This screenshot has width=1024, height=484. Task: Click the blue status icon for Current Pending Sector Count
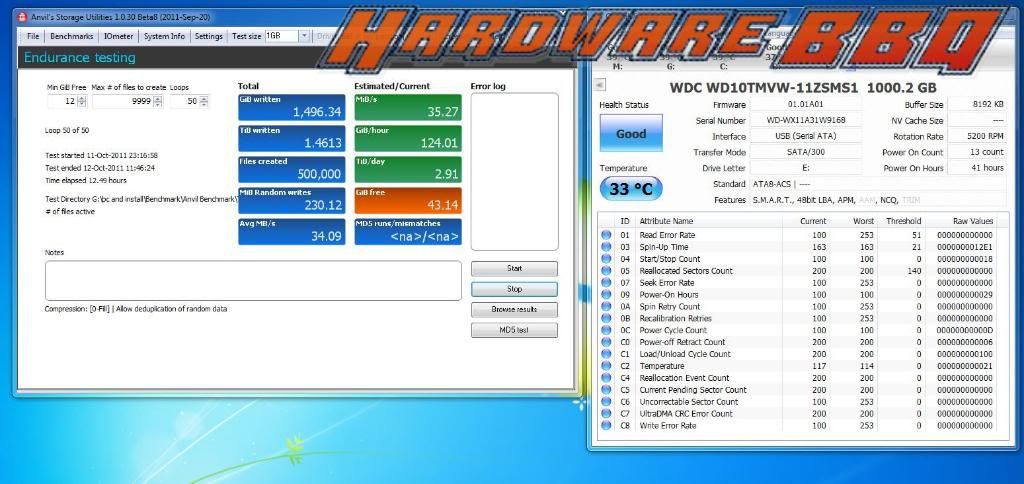(606, 390)
